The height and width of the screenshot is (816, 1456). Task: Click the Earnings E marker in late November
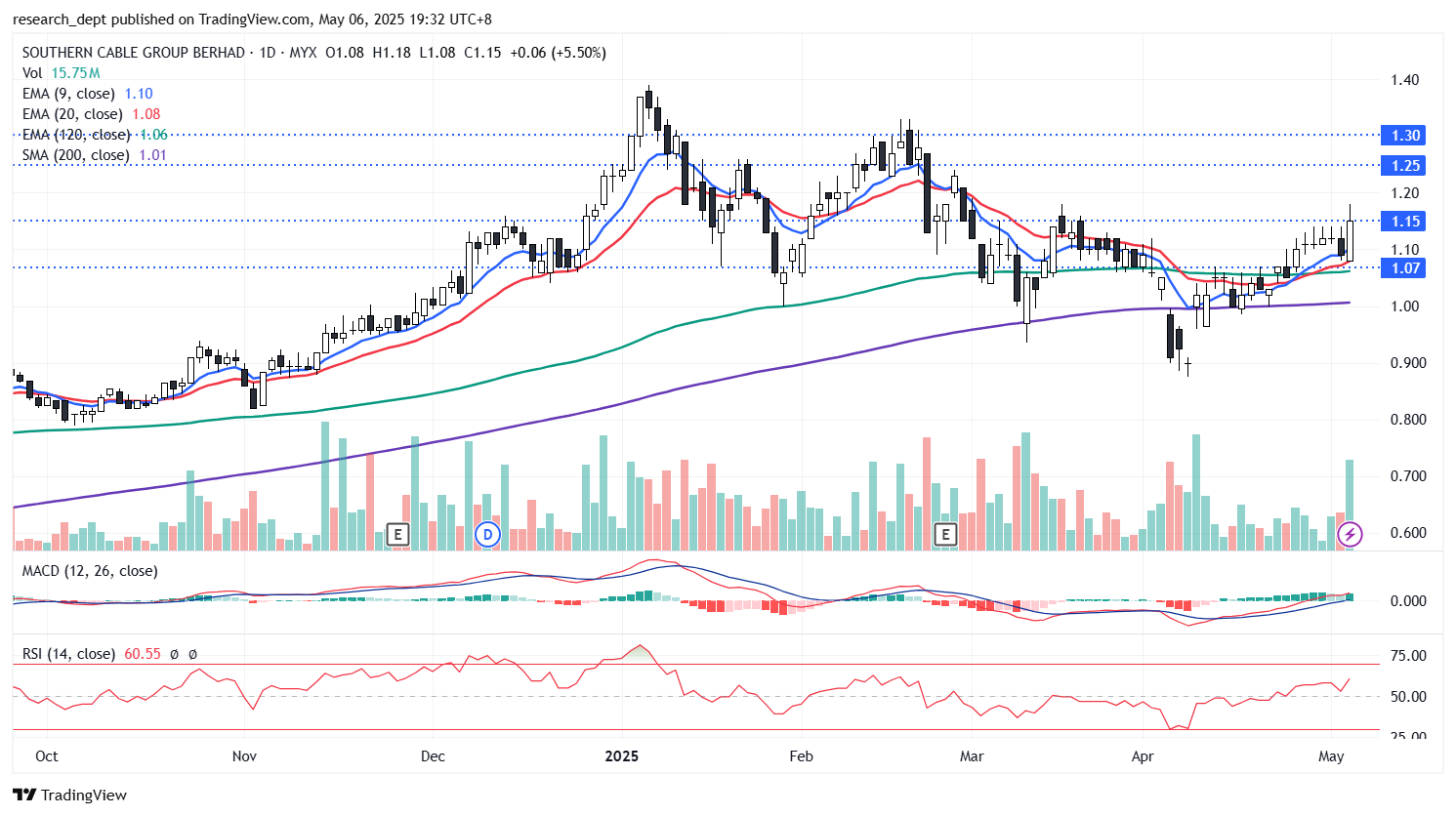pyautogui.click(x=396, y=534)
